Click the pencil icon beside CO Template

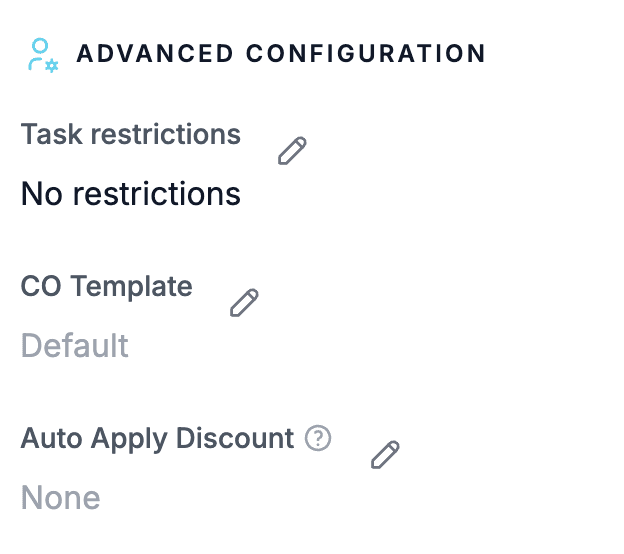pos(244,303)
